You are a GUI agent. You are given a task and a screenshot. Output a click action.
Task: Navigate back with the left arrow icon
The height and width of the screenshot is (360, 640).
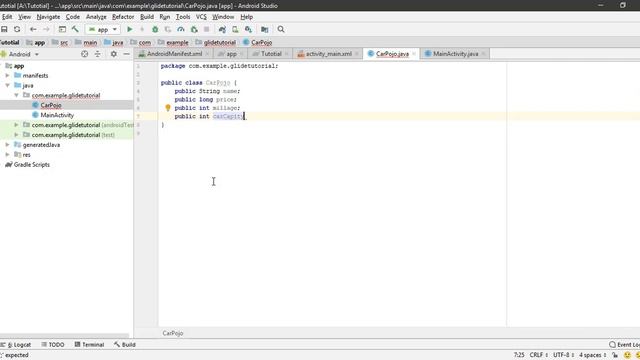click(x=33, y=29)
